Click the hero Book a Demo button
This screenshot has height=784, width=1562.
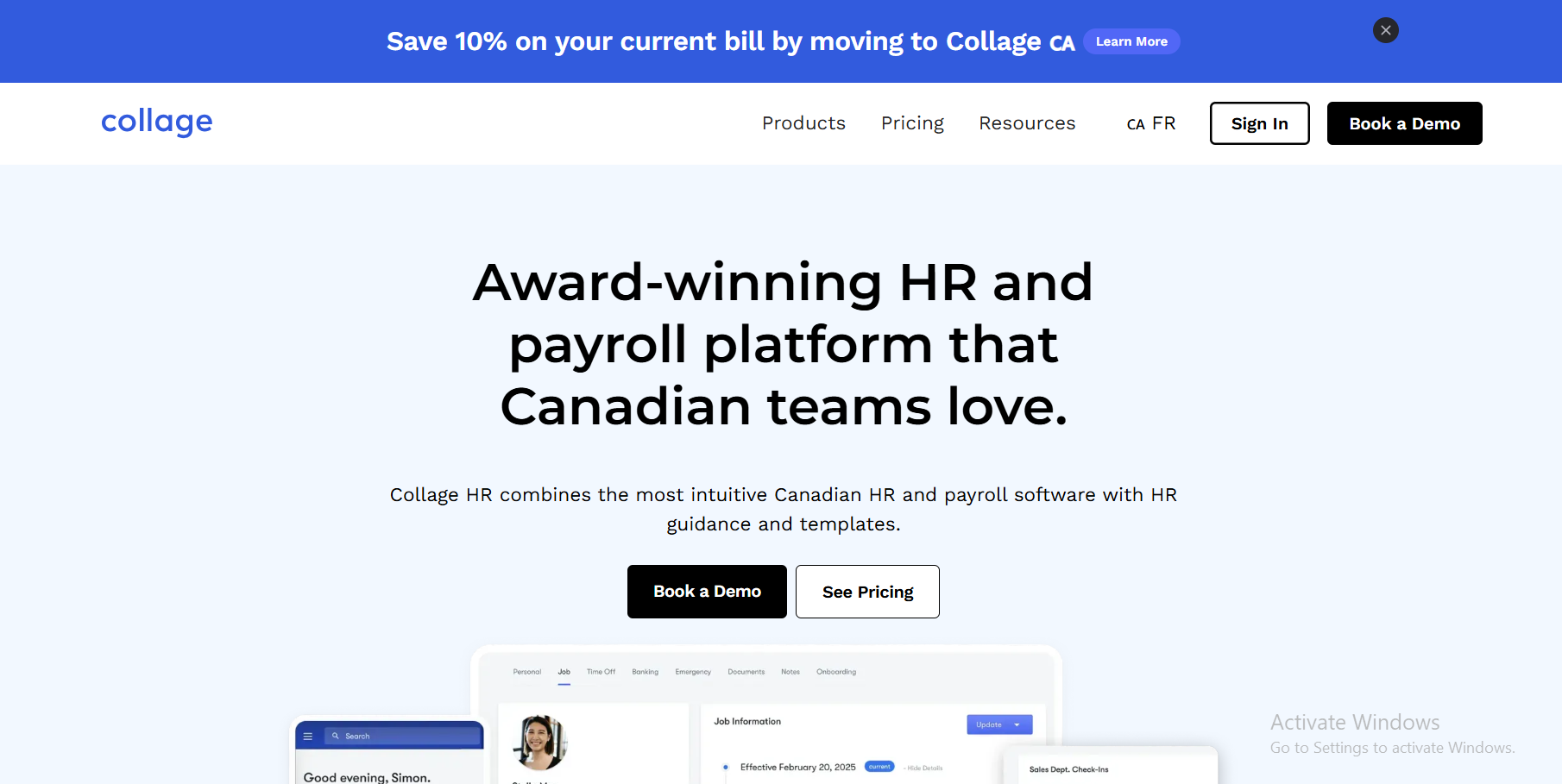(707, 592)
